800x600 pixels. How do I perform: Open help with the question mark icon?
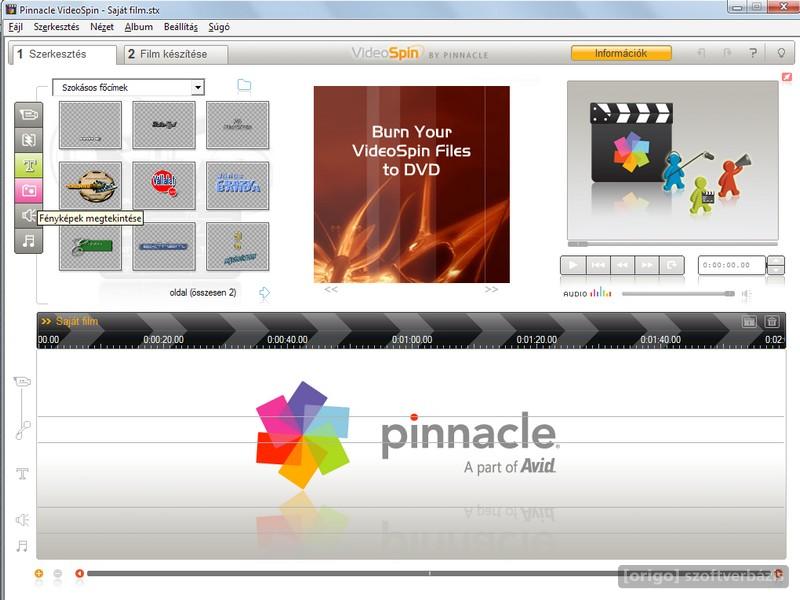[x=753, y=53]
